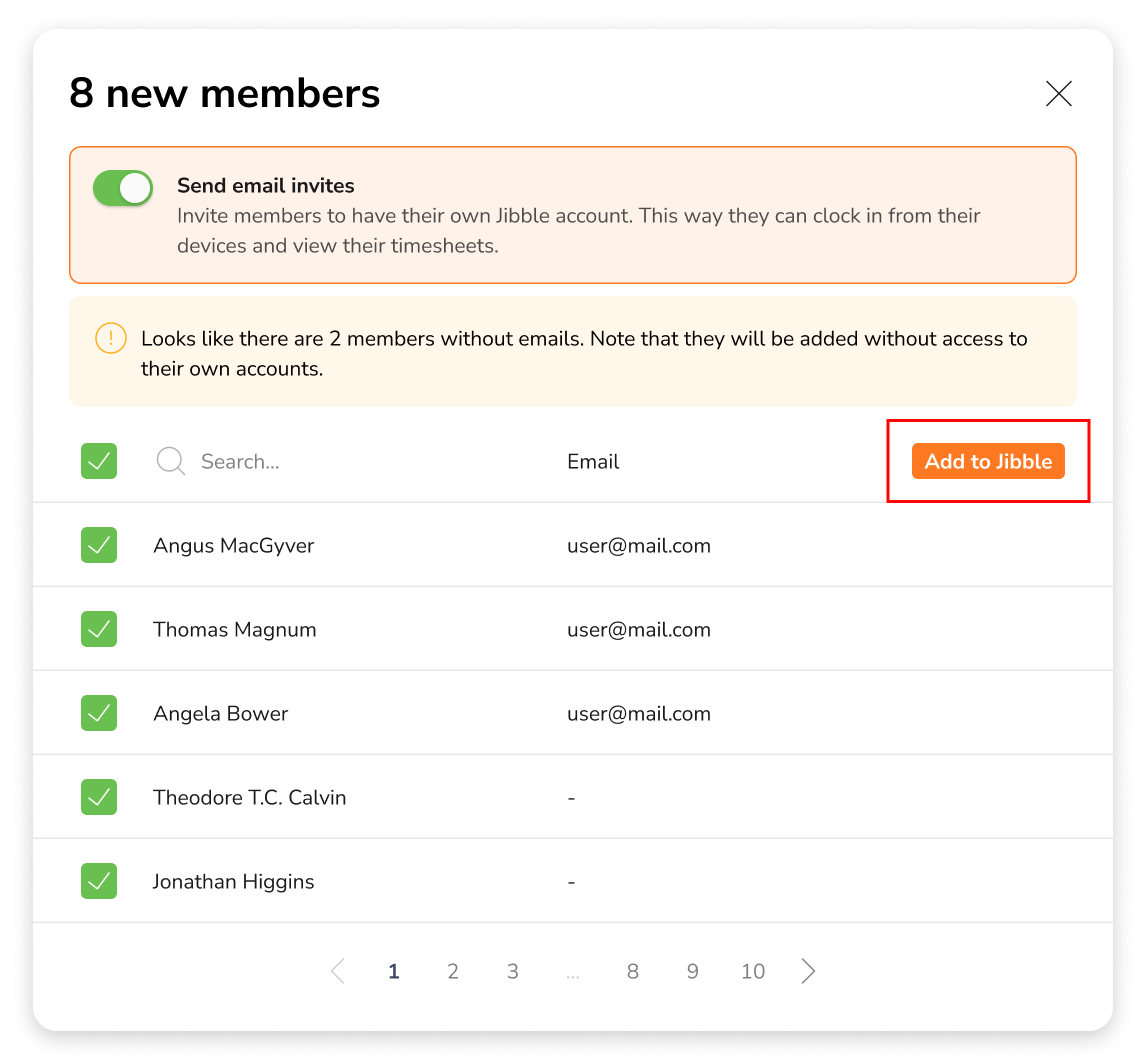Image resolution: width=1145 pixels, height=1058 pixels.
Task: Uncheck Angela Bower's checkbox
Action: (99, 713)
